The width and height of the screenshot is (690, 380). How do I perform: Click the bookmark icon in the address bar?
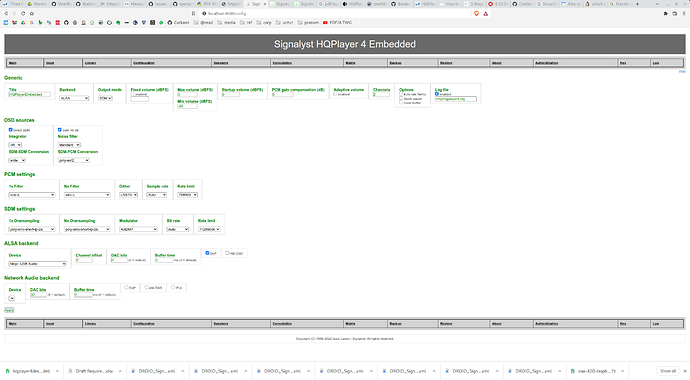pyautogui.click(x=194, y=14)
